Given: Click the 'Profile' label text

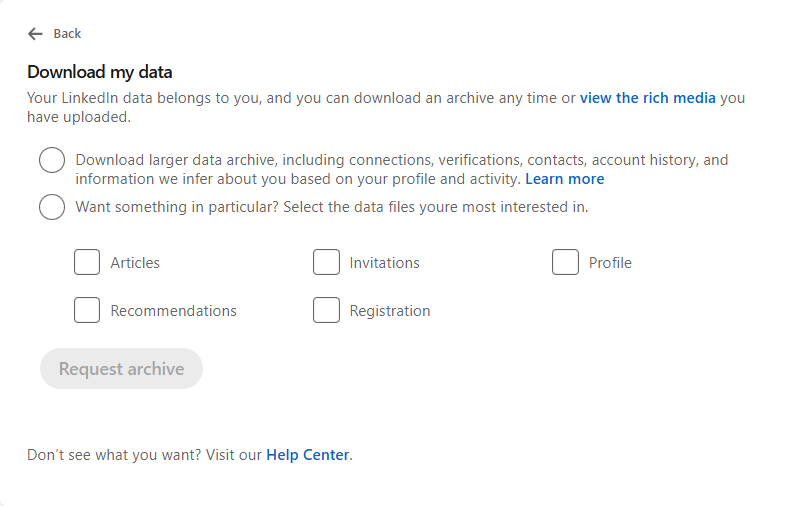Looking at the screenshot, I should [610, 263].
